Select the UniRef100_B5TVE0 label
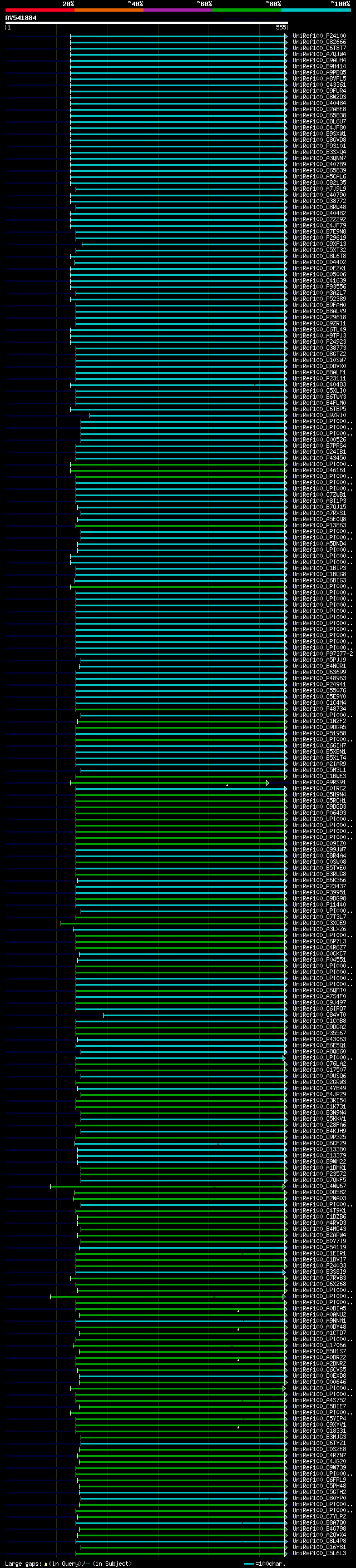The height and width of the screenshot is (1568, 356). [319, 868]
